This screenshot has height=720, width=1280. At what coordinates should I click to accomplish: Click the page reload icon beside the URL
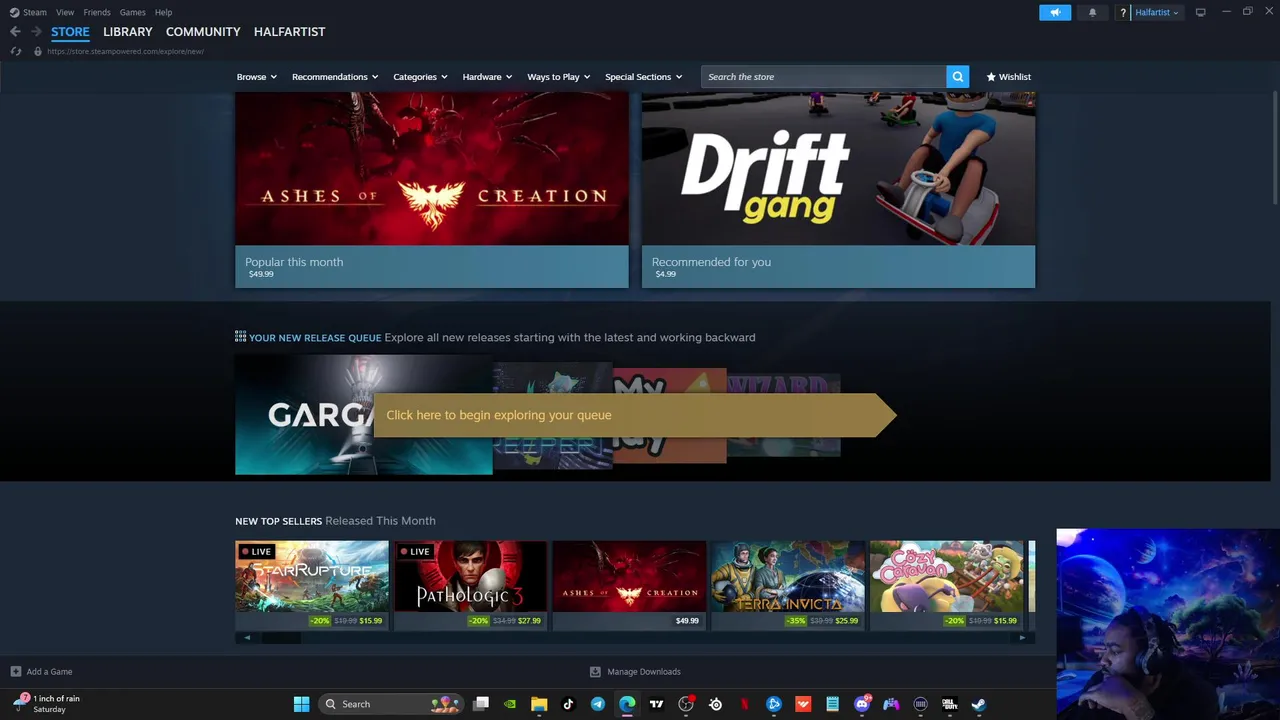[16, 51]
